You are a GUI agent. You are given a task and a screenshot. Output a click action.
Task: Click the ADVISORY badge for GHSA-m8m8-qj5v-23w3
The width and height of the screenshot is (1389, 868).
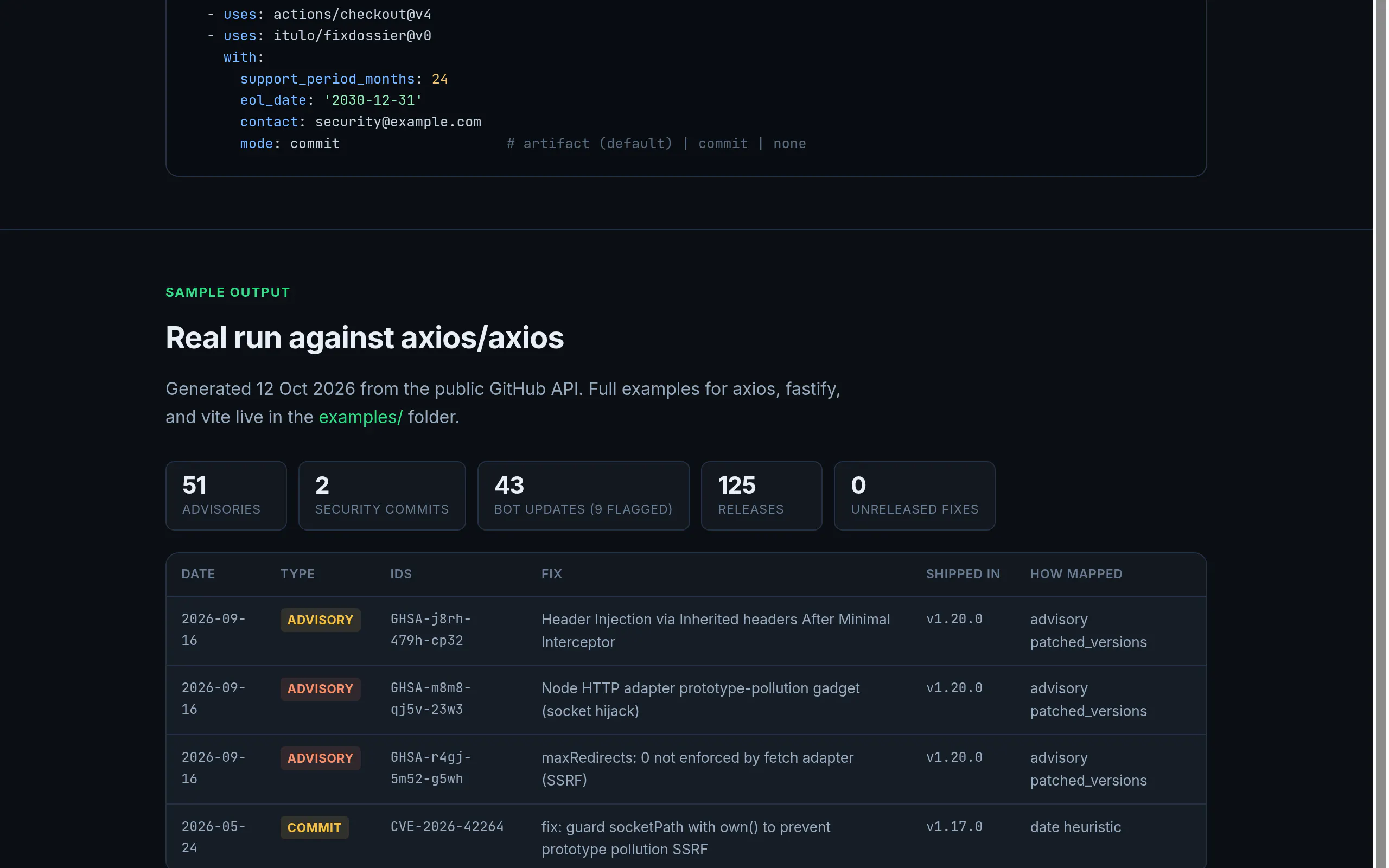[x=320, y=689]
